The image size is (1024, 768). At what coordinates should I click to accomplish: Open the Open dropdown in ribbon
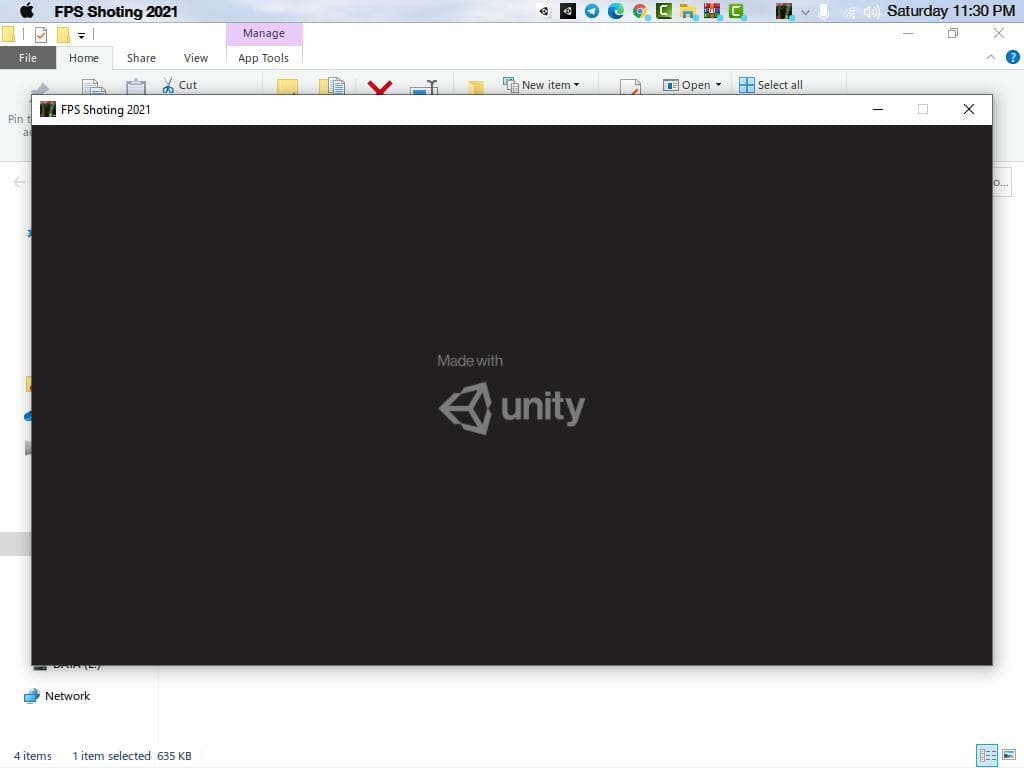692,85
